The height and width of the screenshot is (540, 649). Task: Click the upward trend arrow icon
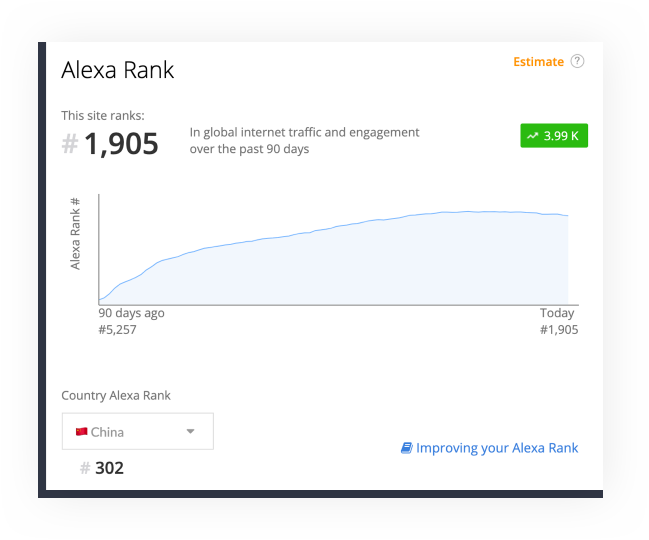[532, 136]
